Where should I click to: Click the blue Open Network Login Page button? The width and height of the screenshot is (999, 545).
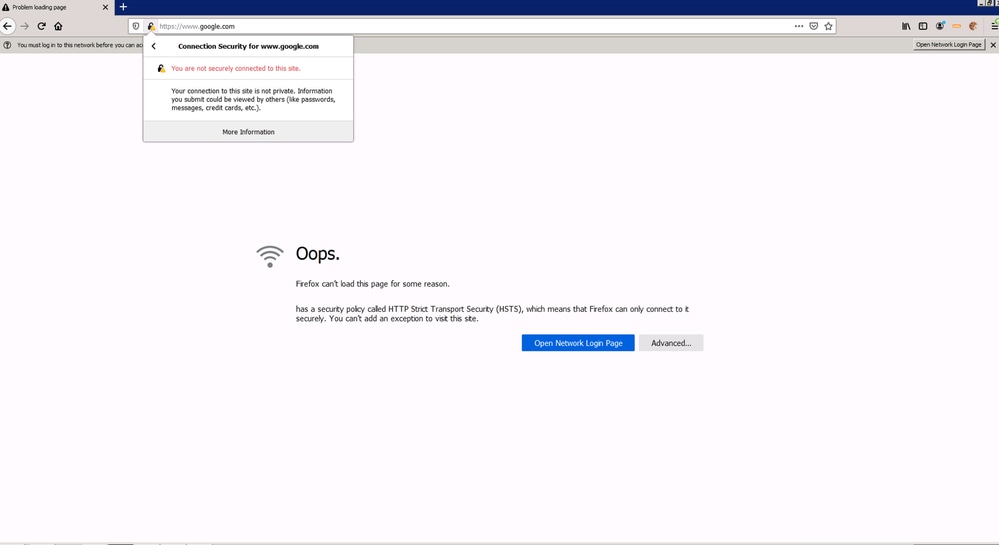pos(578,343)
